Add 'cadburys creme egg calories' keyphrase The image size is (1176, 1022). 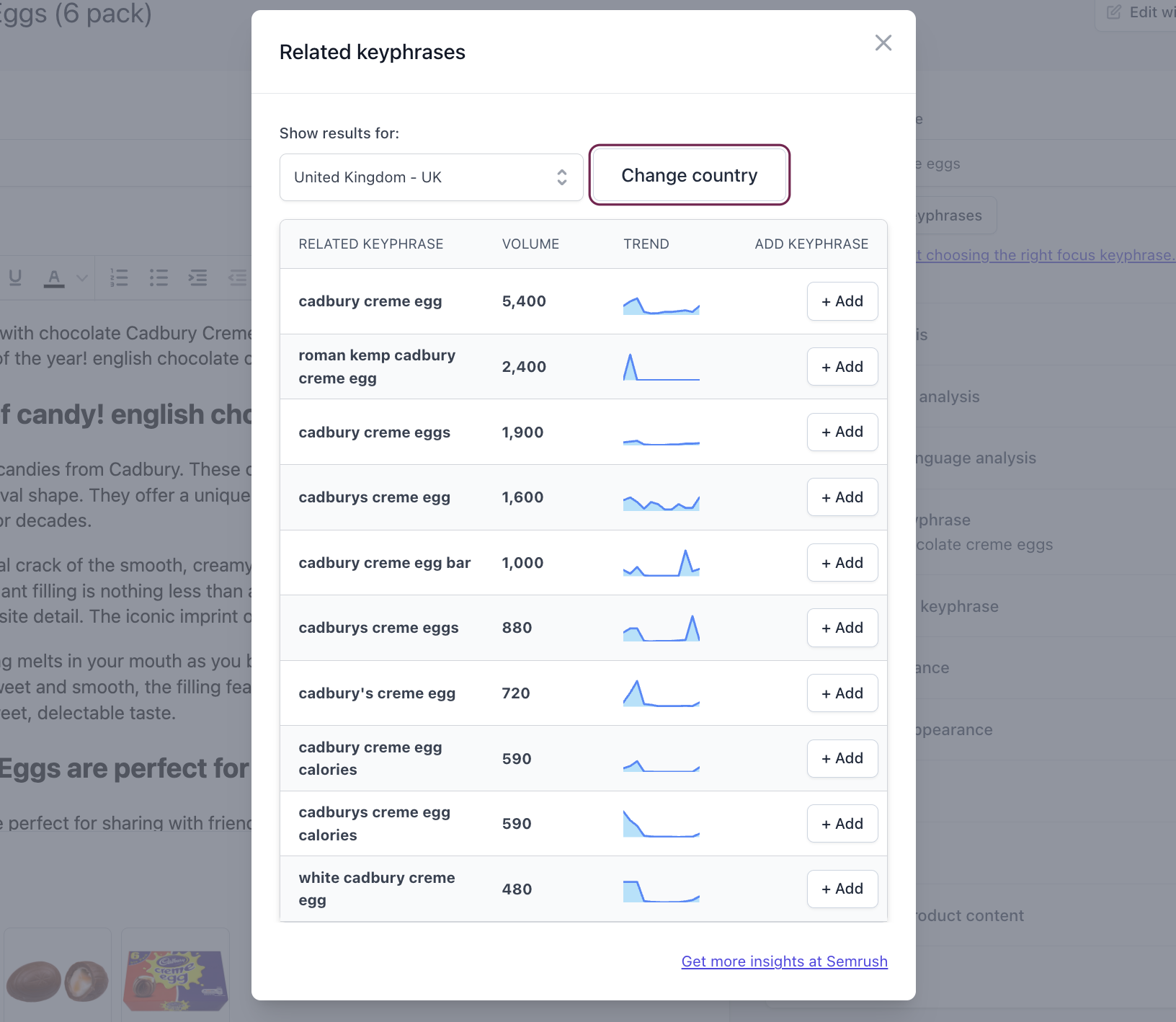(842, 824)
